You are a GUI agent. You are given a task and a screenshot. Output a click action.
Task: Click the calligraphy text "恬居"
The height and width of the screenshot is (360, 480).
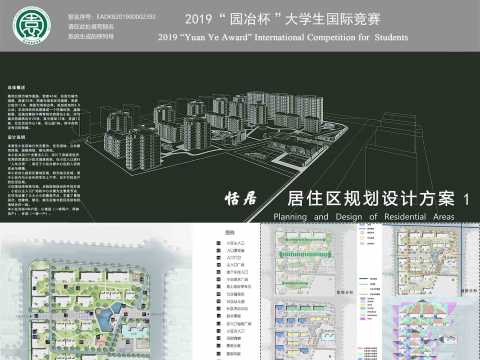coord(241,199)
